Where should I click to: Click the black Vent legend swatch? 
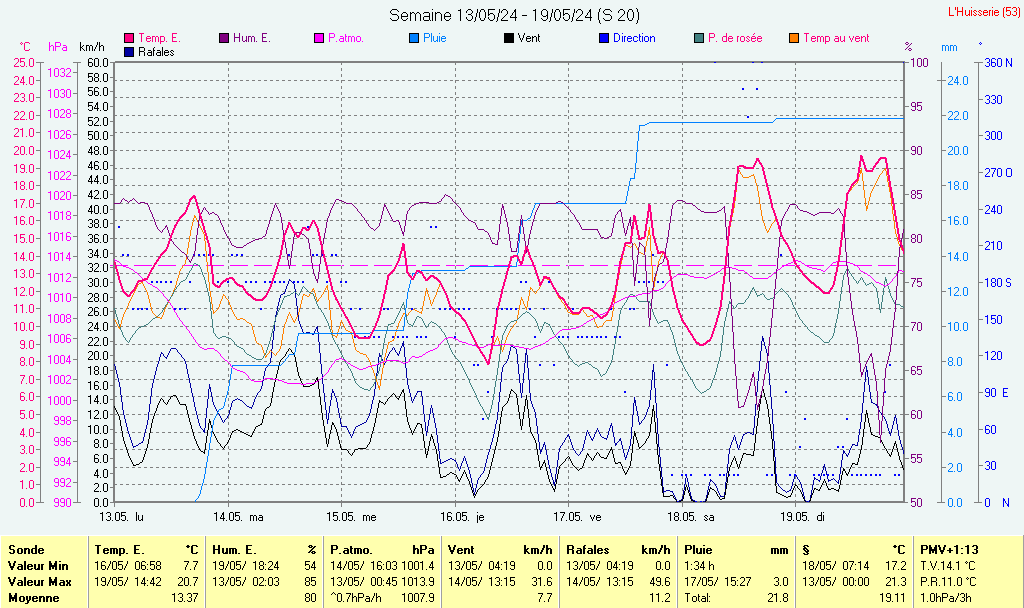click(x=509, y=39)
